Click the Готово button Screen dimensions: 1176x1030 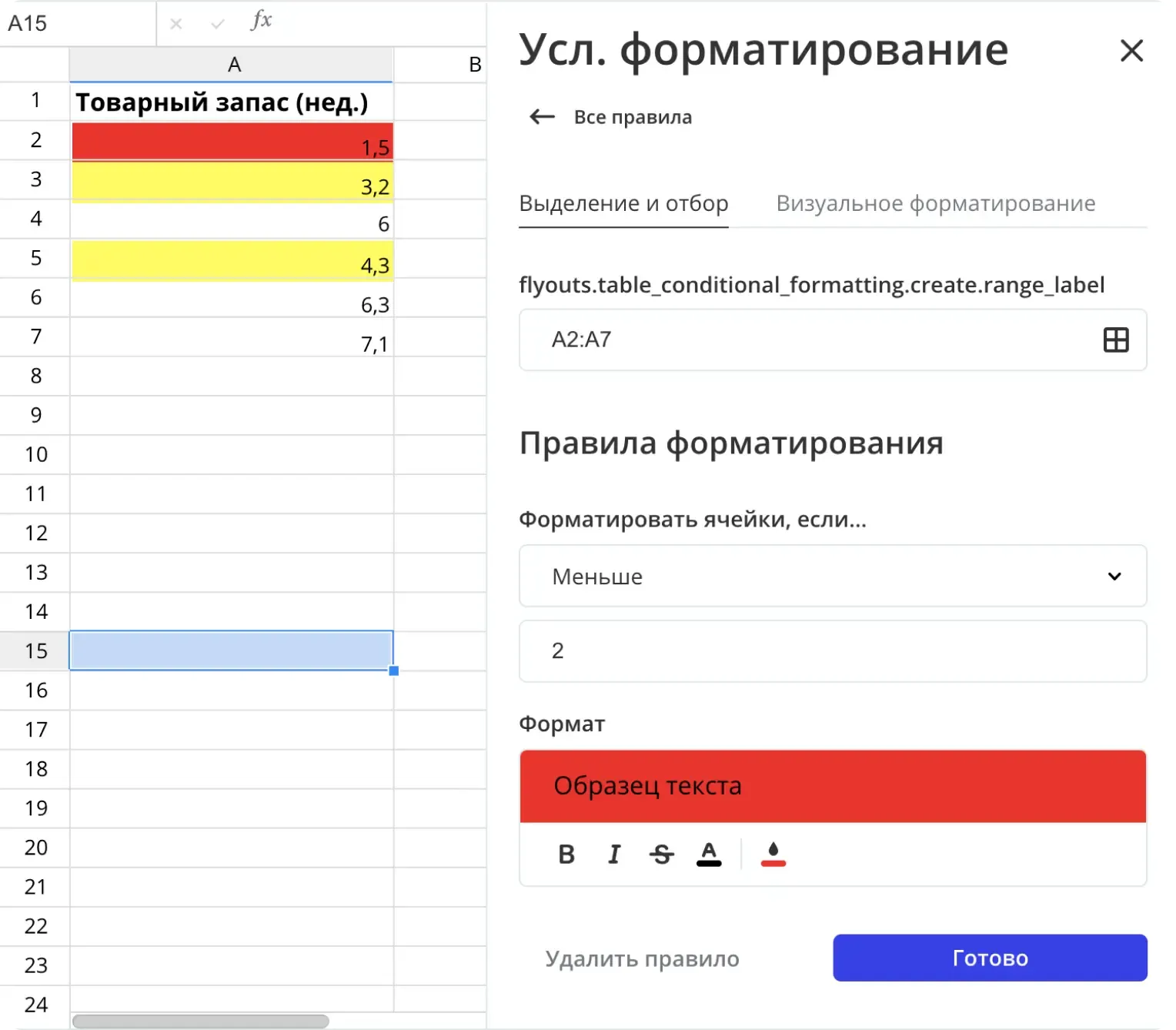point(990,958)
